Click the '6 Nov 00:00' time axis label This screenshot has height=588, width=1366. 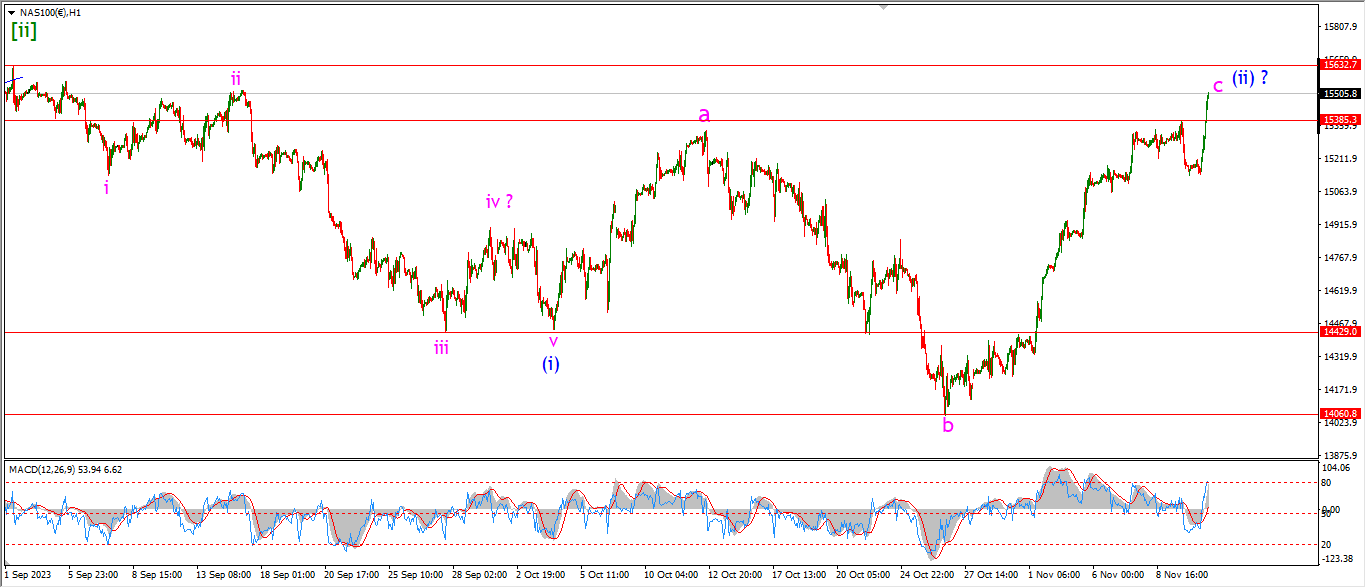coord(1118,576)
